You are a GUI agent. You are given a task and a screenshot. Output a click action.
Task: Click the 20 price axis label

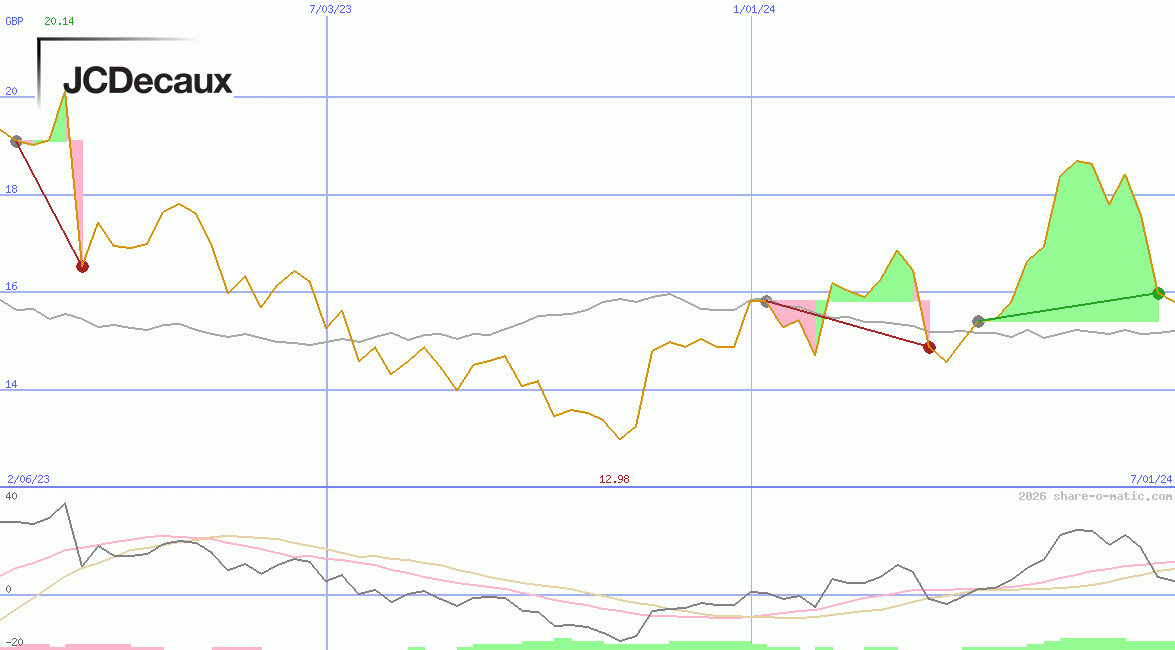tap(12, 91)
